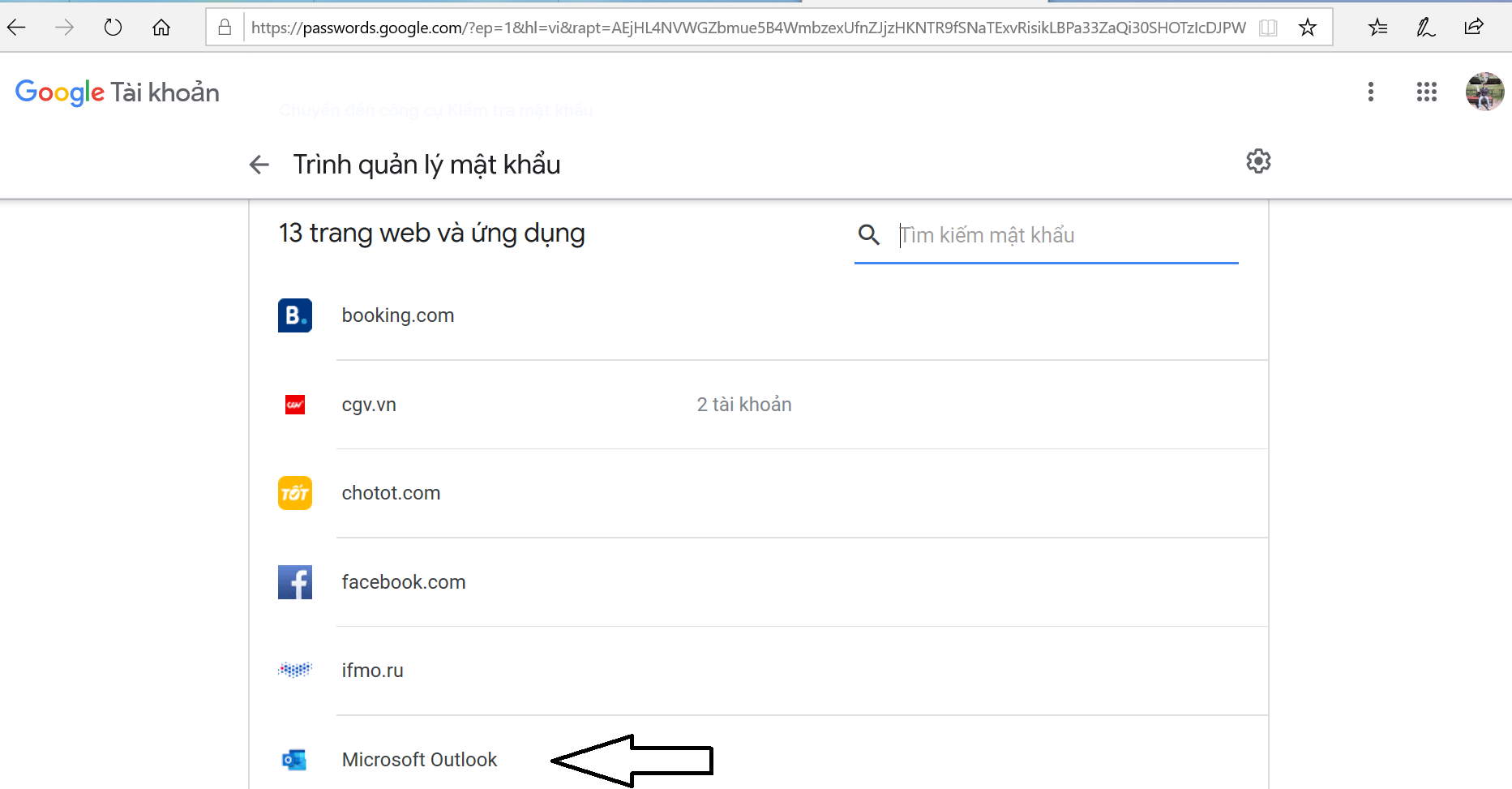Click the account profile avatar
Image resolution: width=1512 pixels, height=789 pixels.
(x=1484, y=92)
